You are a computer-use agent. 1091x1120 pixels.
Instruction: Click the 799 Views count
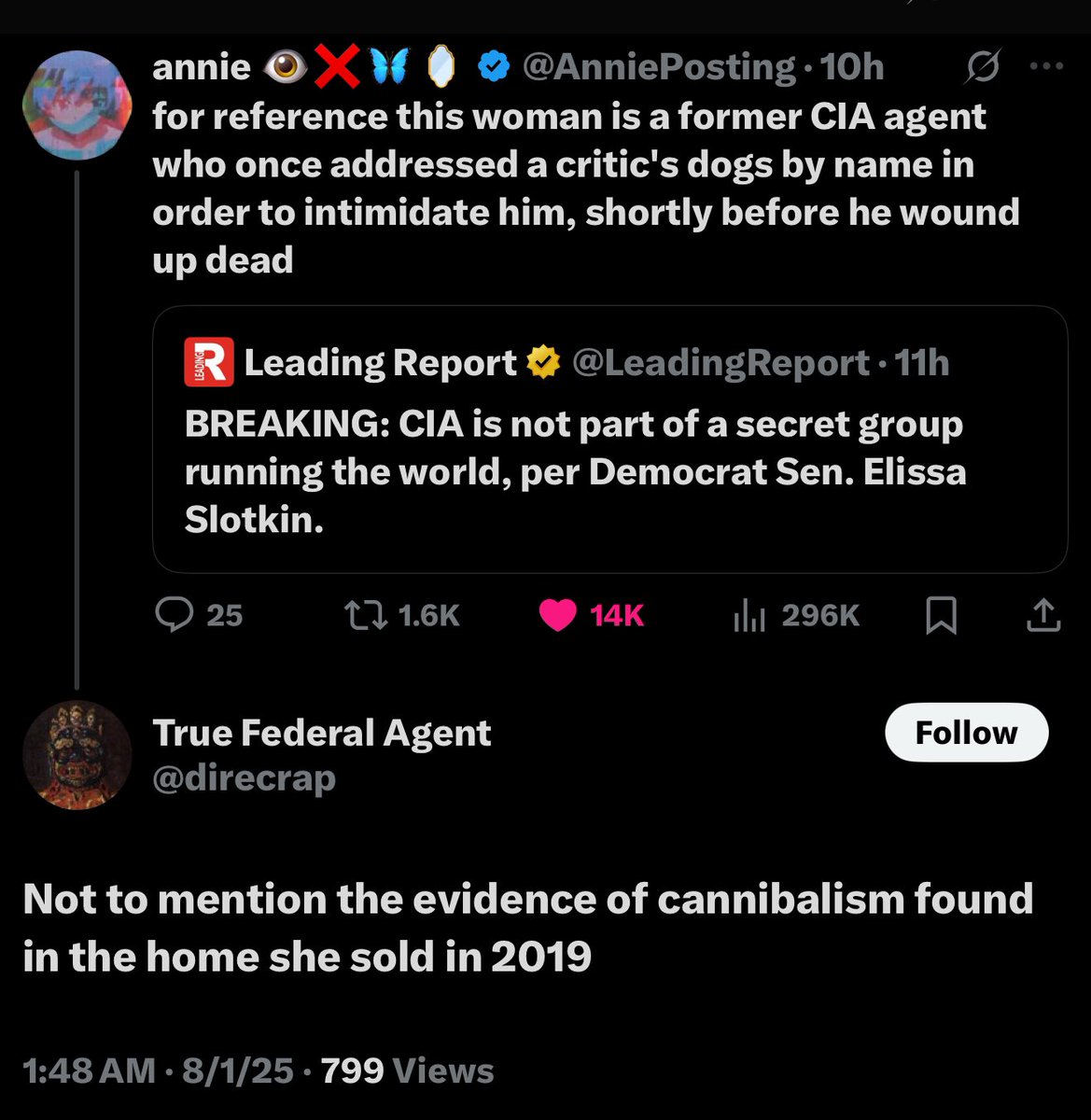pos(407,1071)
